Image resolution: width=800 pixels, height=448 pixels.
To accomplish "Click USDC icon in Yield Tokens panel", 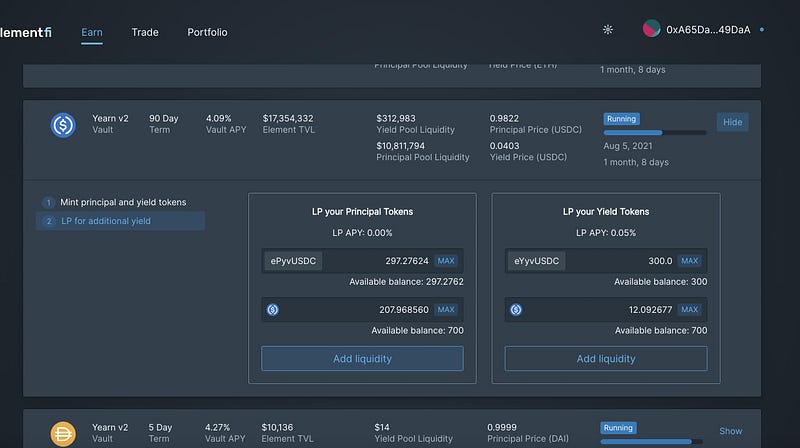I will click(x=516, y=310).
